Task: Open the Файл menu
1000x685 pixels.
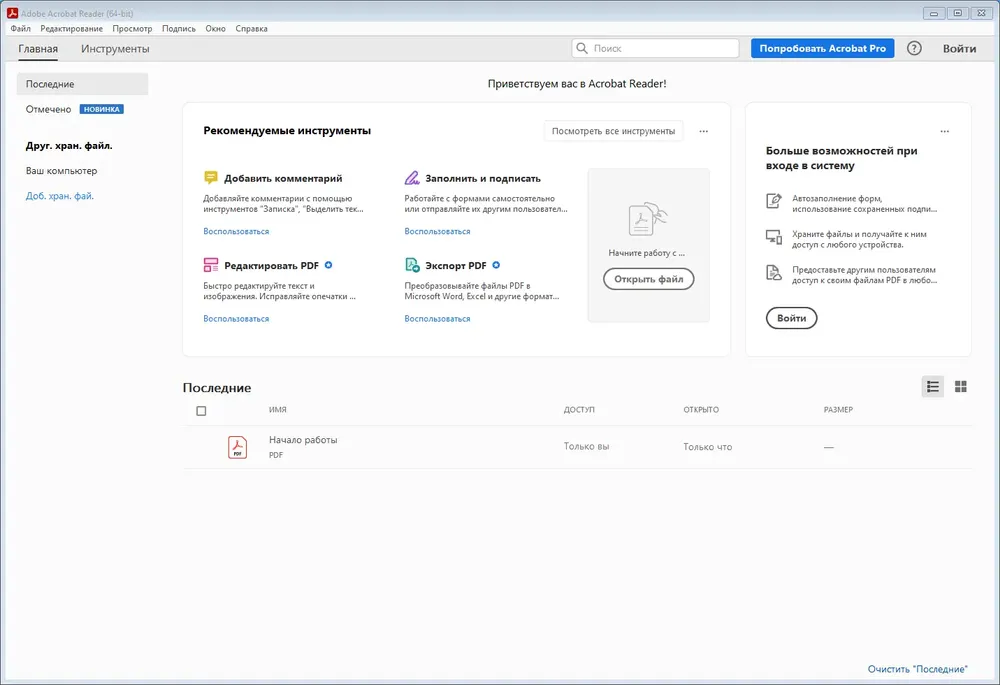Action: 20,29
